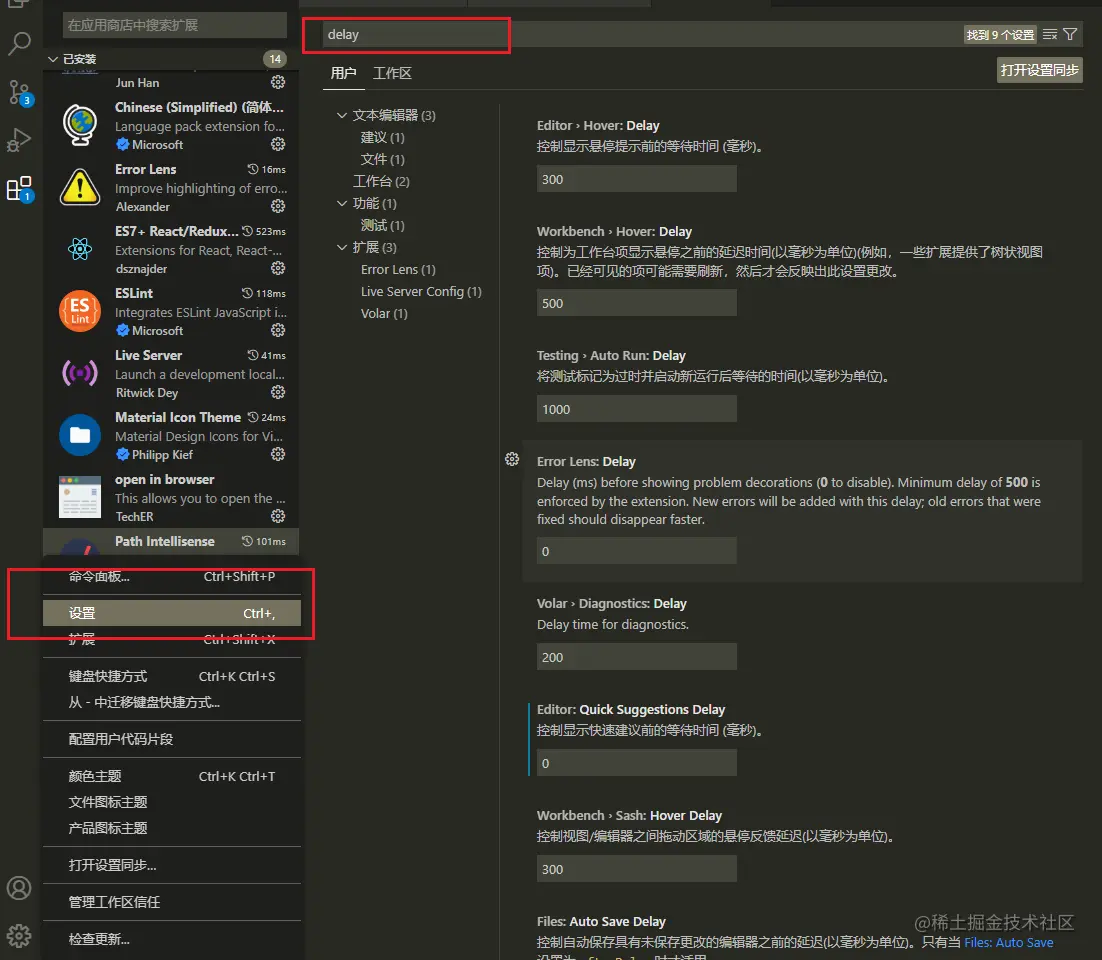Click the open in browser thumbnail icon

coord(80,496)
